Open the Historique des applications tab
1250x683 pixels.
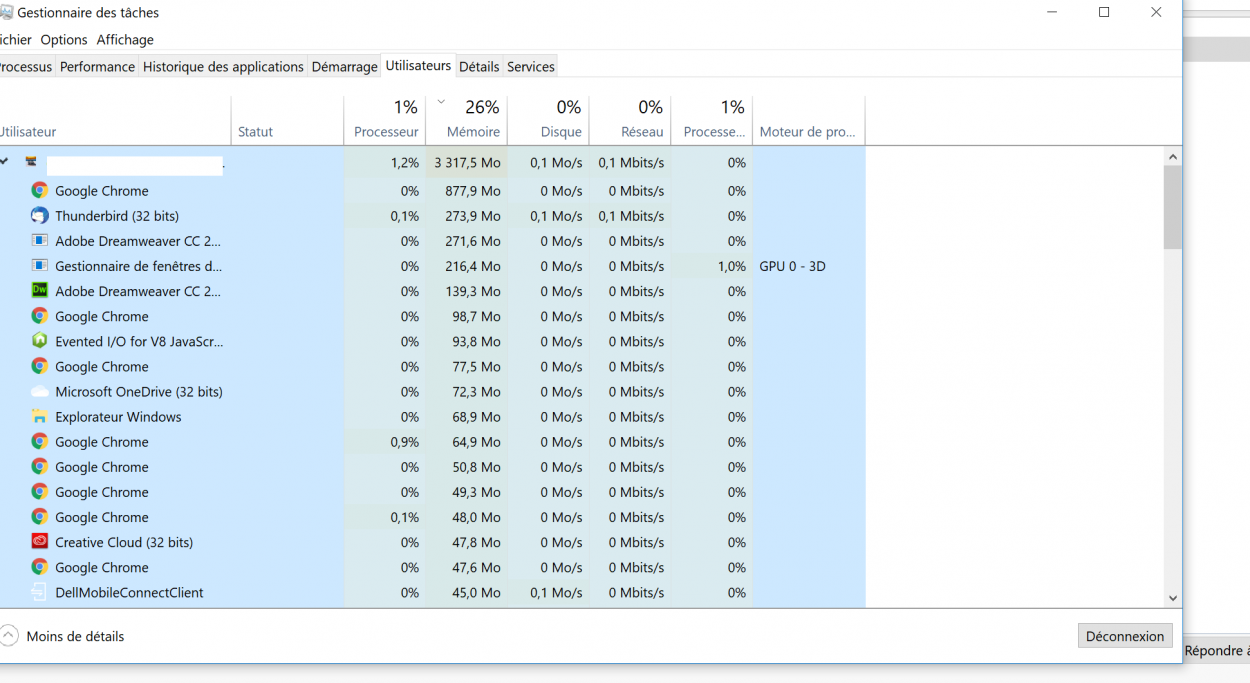click(x=223, y=66)
